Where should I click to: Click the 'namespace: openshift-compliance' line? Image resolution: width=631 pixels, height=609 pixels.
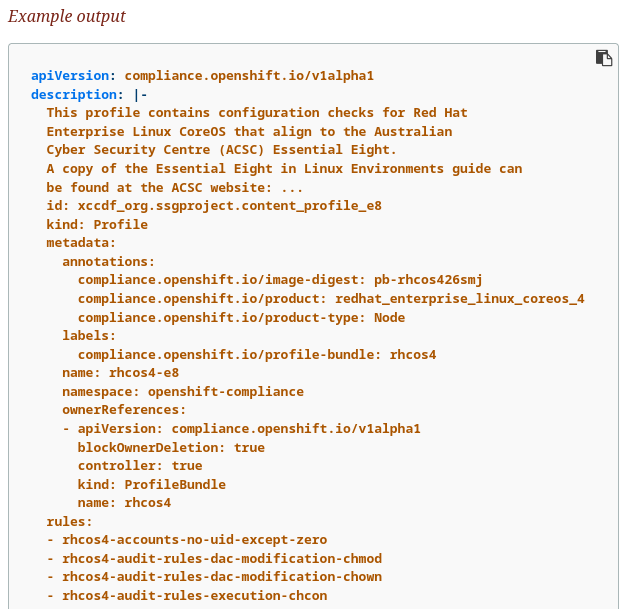182,391
